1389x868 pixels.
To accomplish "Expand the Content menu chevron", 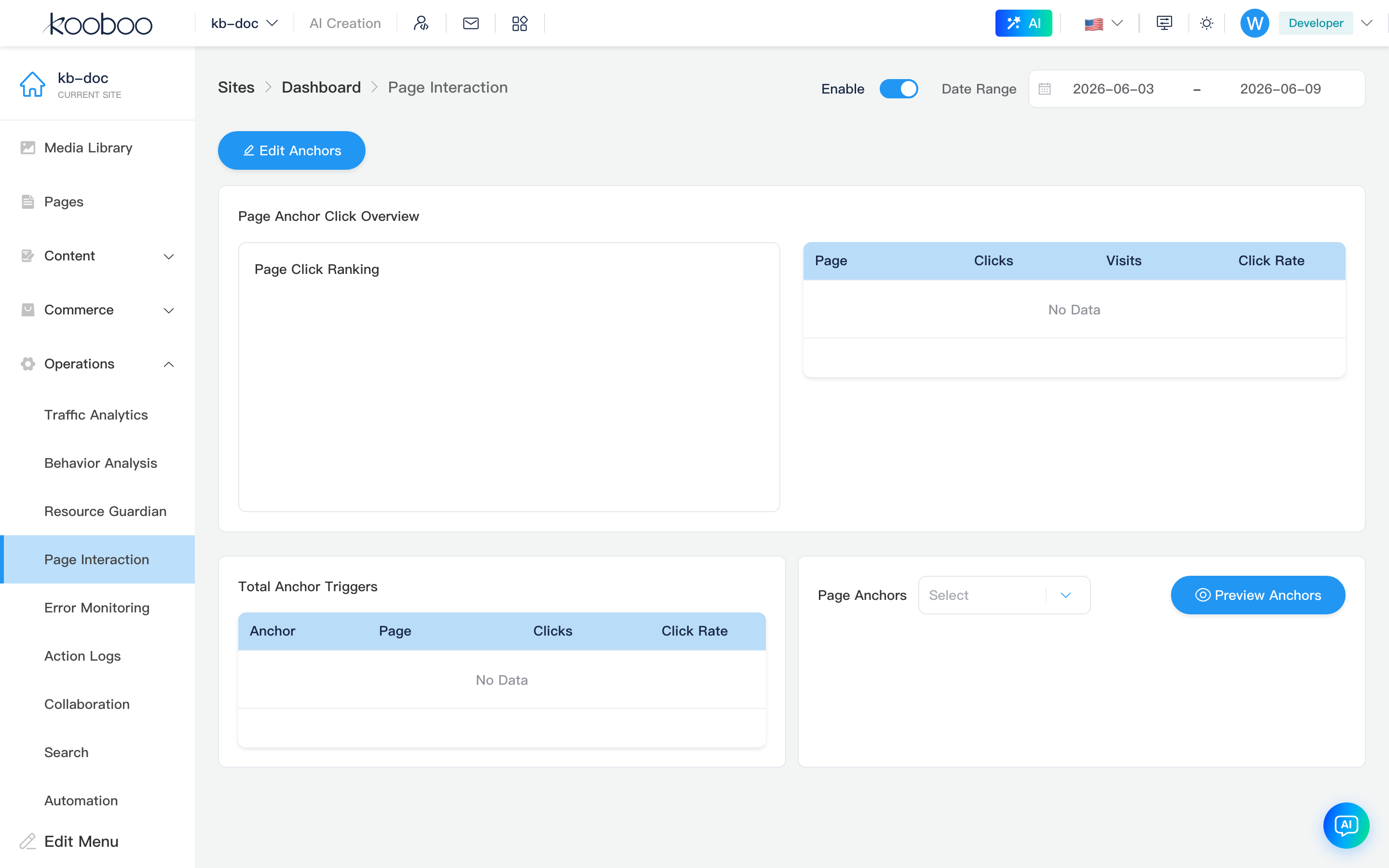I will (x=169, y=256).
